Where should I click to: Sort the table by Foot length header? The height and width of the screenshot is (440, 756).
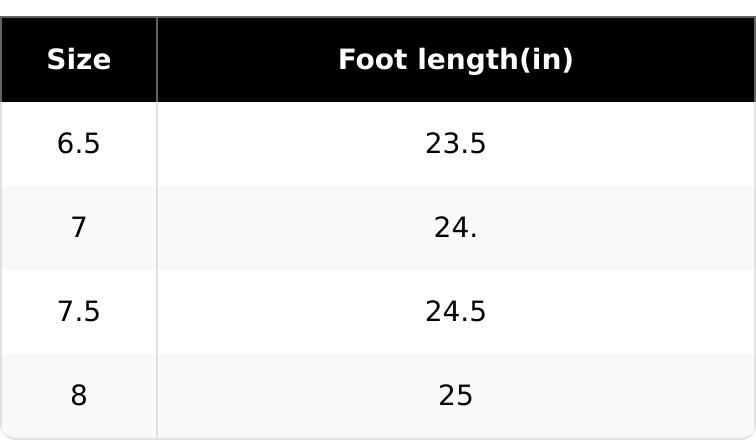tap(455, 60)
